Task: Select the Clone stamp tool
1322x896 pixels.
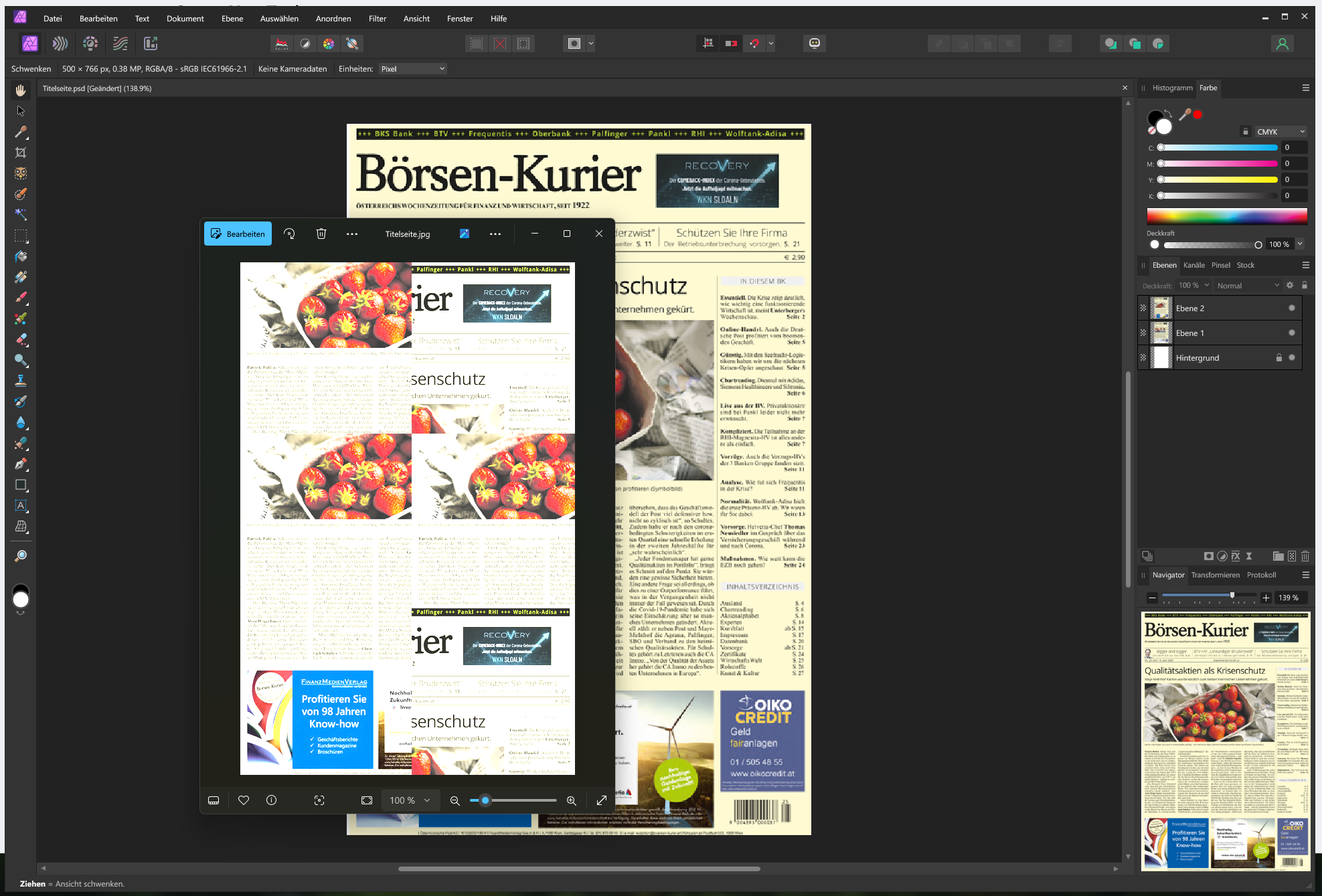Action: click(21, 381)
